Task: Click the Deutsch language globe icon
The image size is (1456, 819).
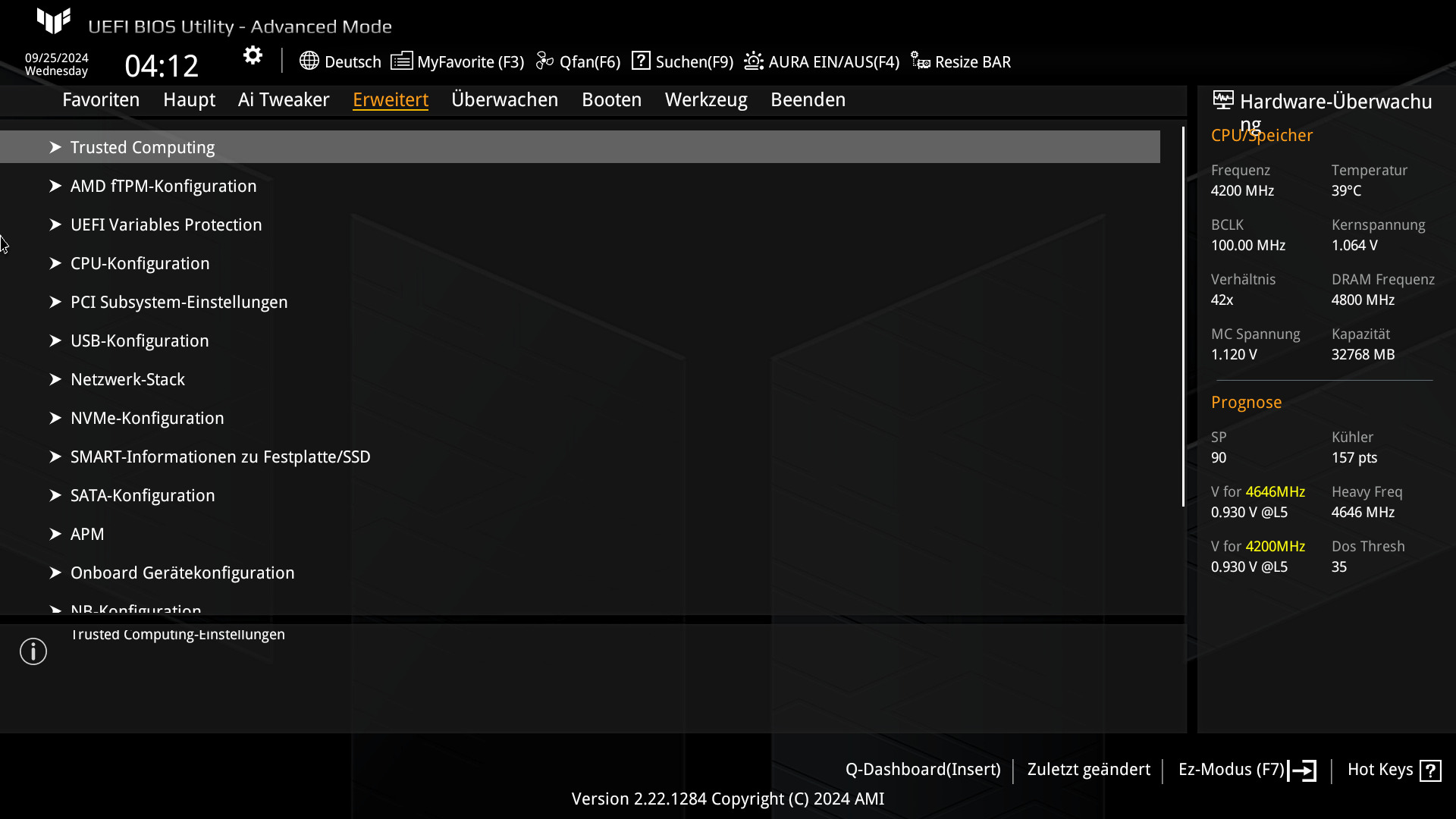Action: point(309,61)
